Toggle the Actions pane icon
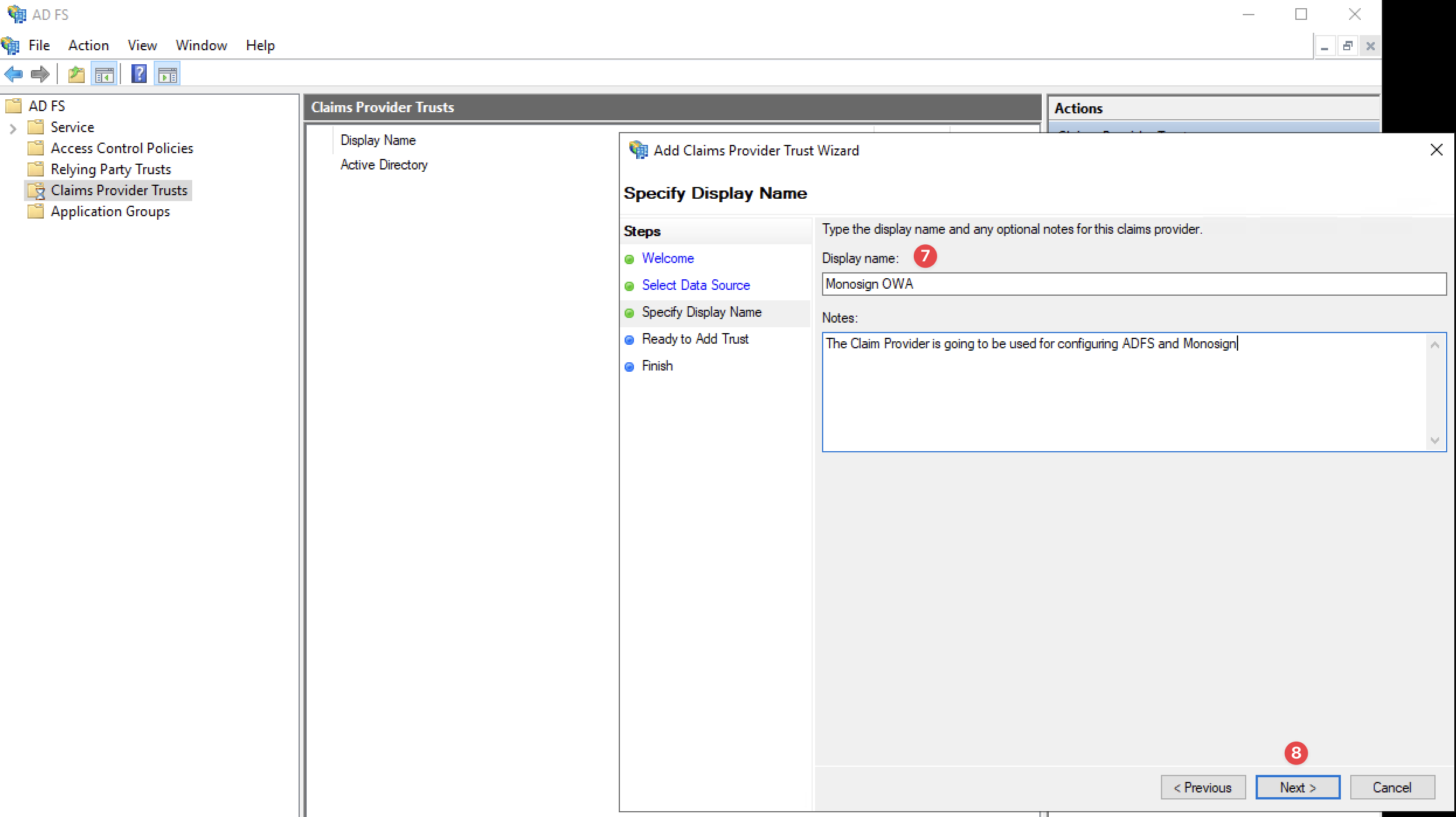Image resolution: width=1456 pixels, height=817 pixels. [x=167, y=74]
